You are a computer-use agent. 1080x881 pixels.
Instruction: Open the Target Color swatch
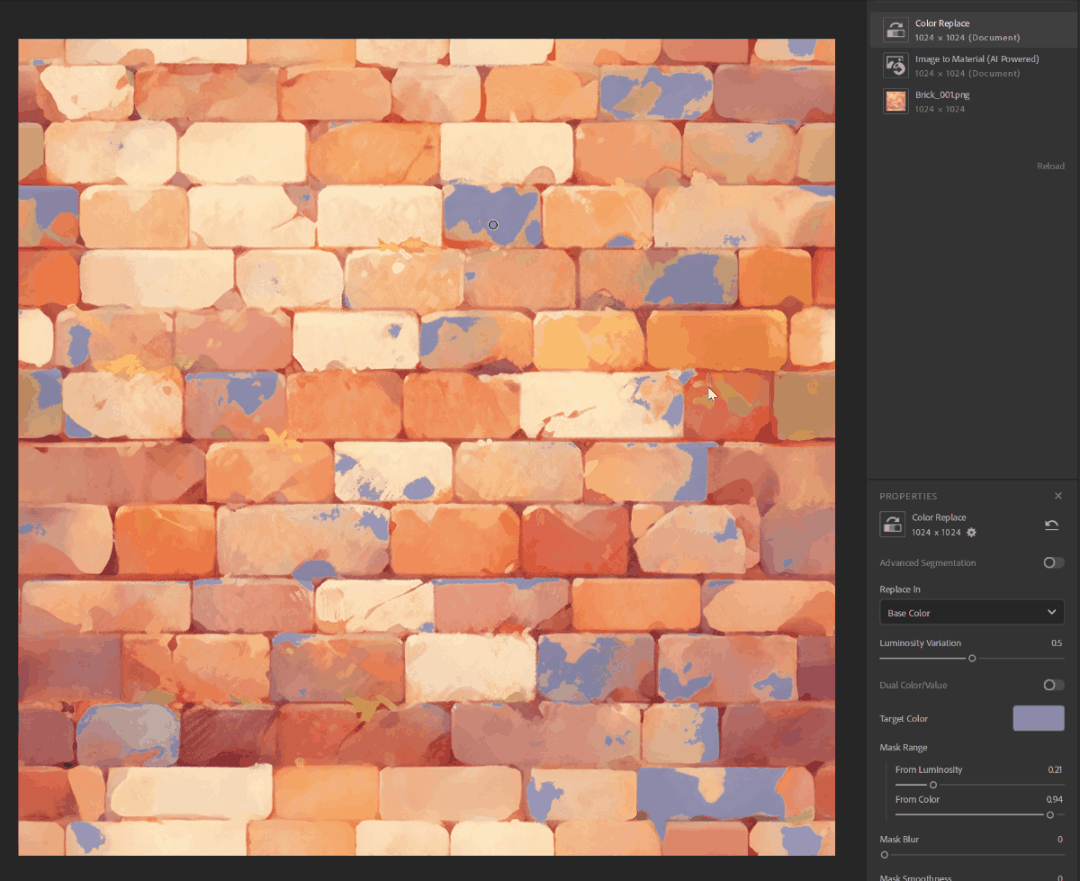(x=1038, y=718)
